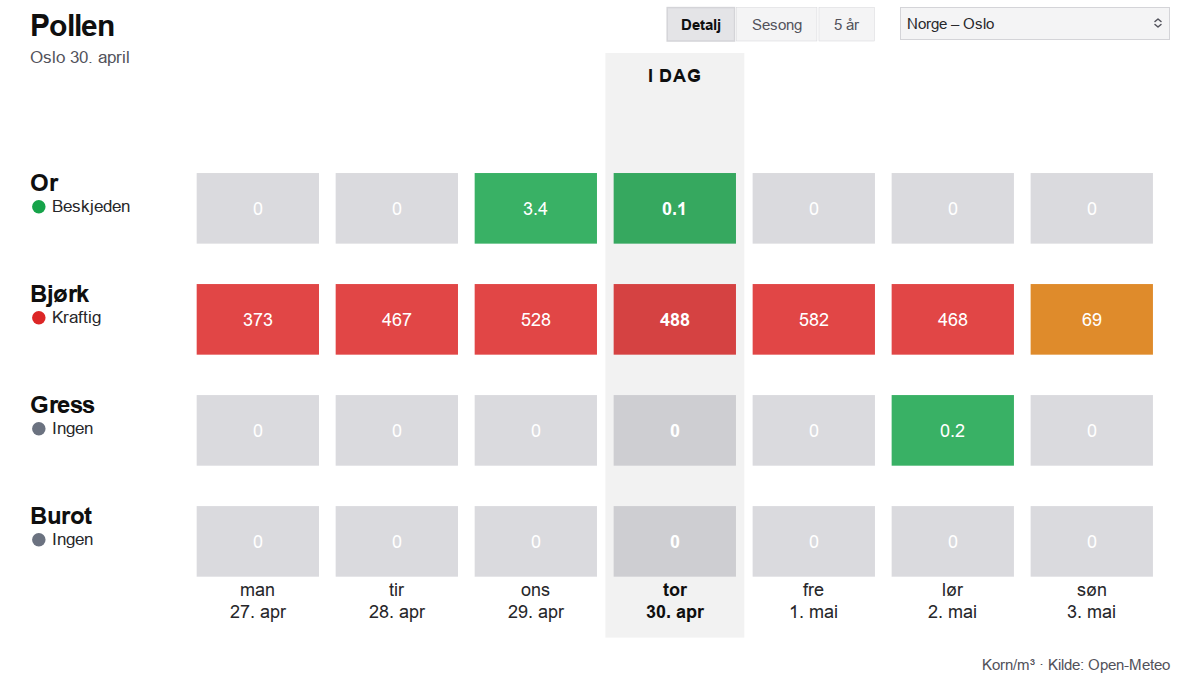This screenshot has height=675, width=1200.
Task: Click green status dot next to Beskjeden
Action: [x=39, y=207]
